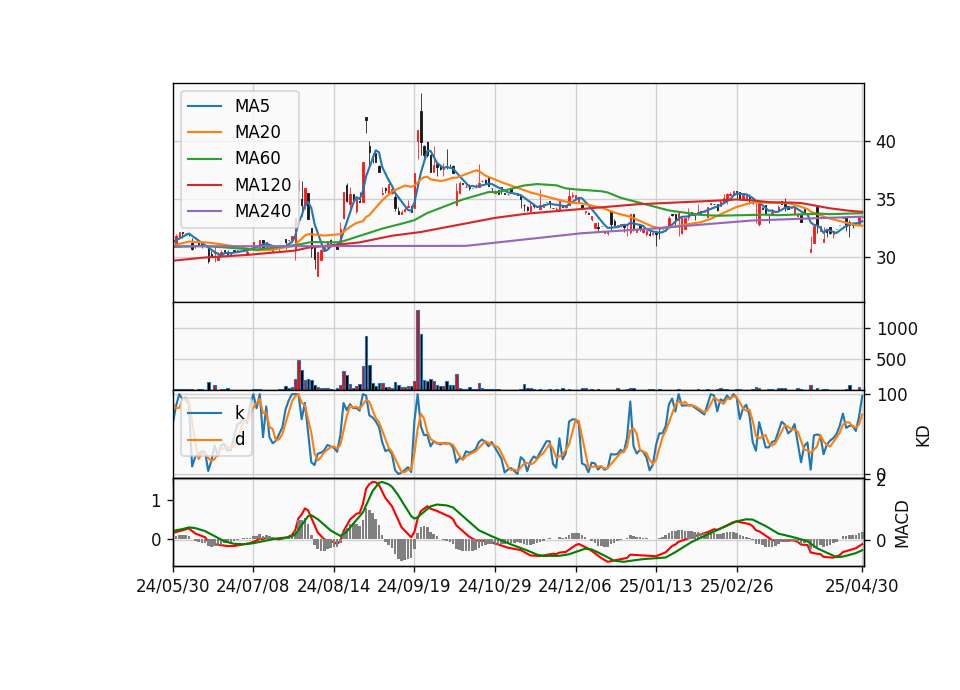
Task: Click the price axis value 35
Action: [x=886, y=200]
